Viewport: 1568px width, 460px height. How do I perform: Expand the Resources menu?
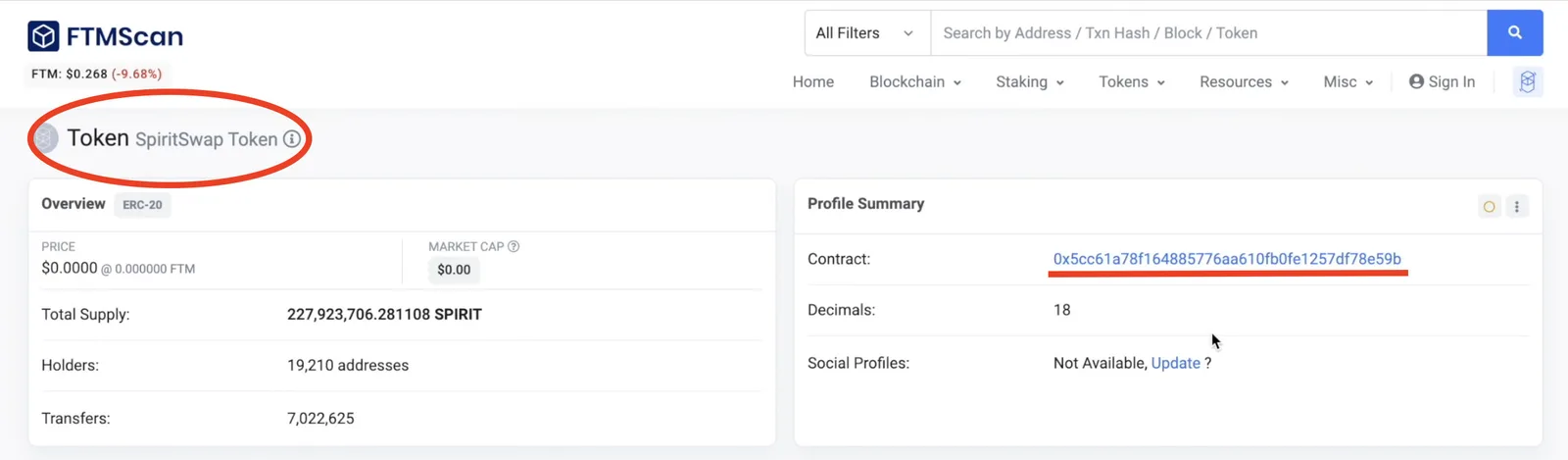pos(1244,82)
